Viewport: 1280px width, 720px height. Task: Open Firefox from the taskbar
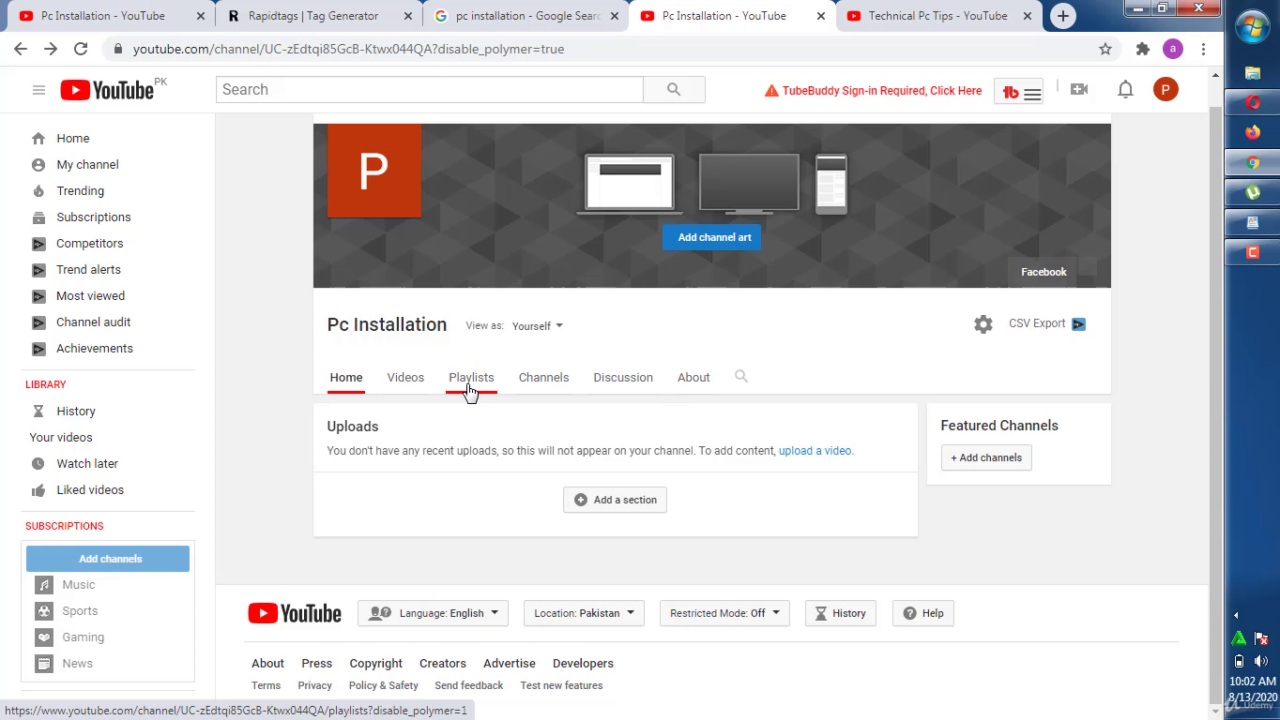click(x=1252, y=132)
